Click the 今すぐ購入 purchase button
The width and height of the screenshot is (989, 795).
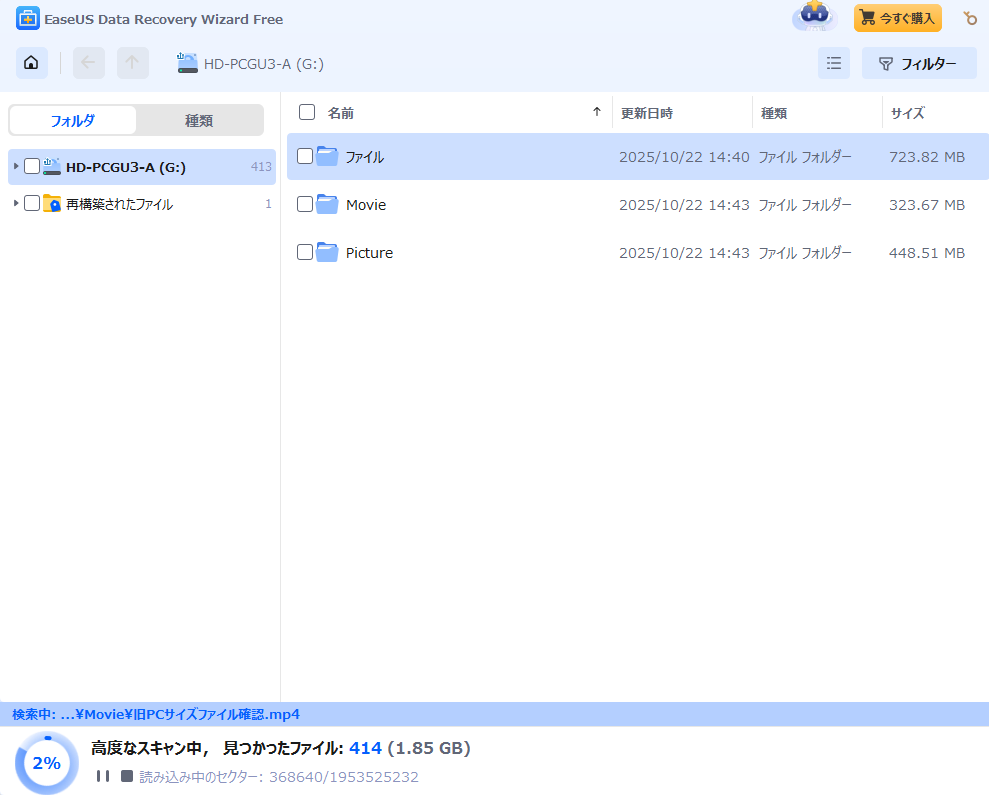pyautogui.click(x=897, y=18)
